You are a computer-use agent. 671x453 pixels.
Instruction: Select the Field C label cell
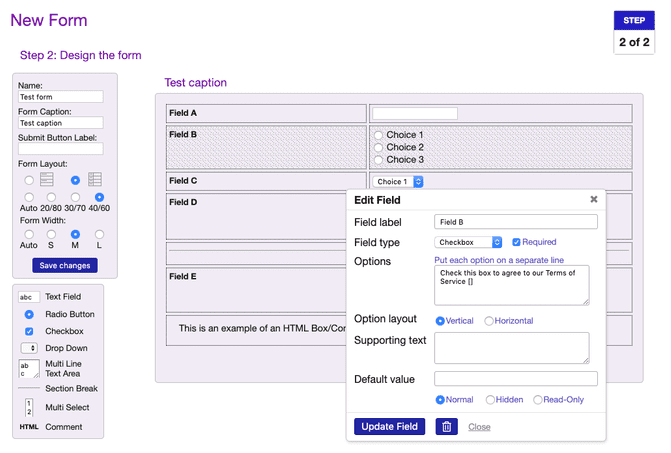pos(266,181)
